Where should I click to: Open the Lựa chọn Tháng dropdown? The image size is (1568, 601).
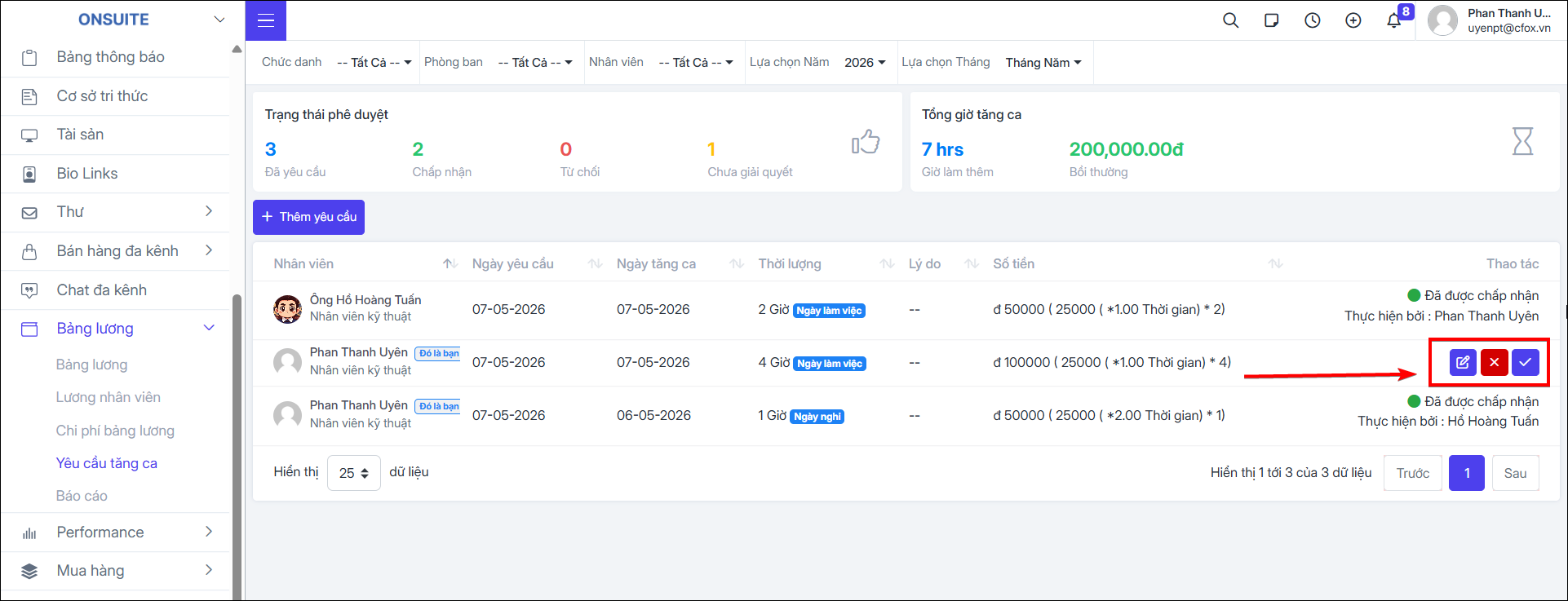pos(1043,62)
